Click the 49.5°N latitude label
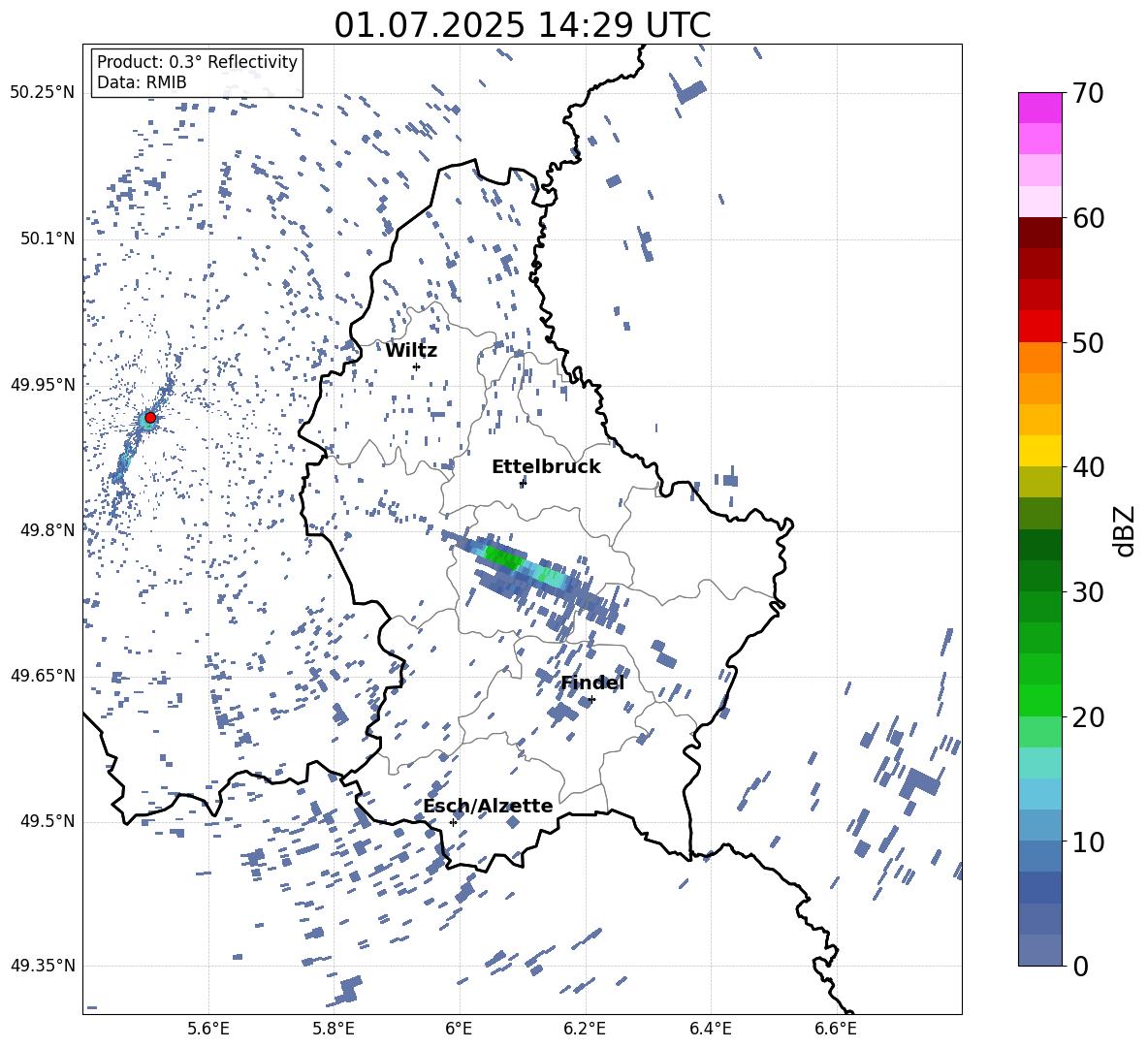The height and width of the screenshot is (1048, 1148). [x=47, y=820]
